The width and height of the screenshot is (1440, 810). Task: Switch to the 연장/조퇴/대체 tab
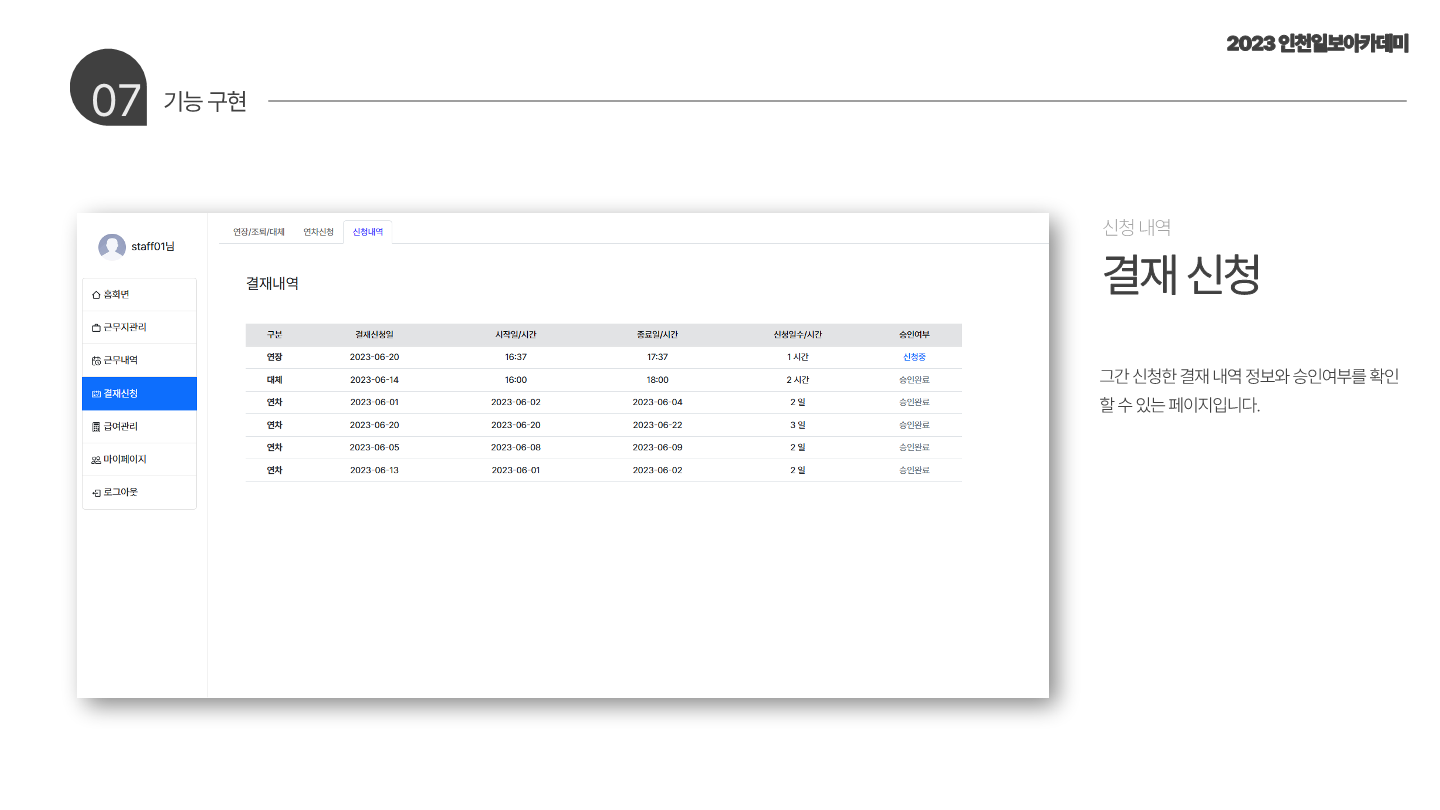point(259,232)
